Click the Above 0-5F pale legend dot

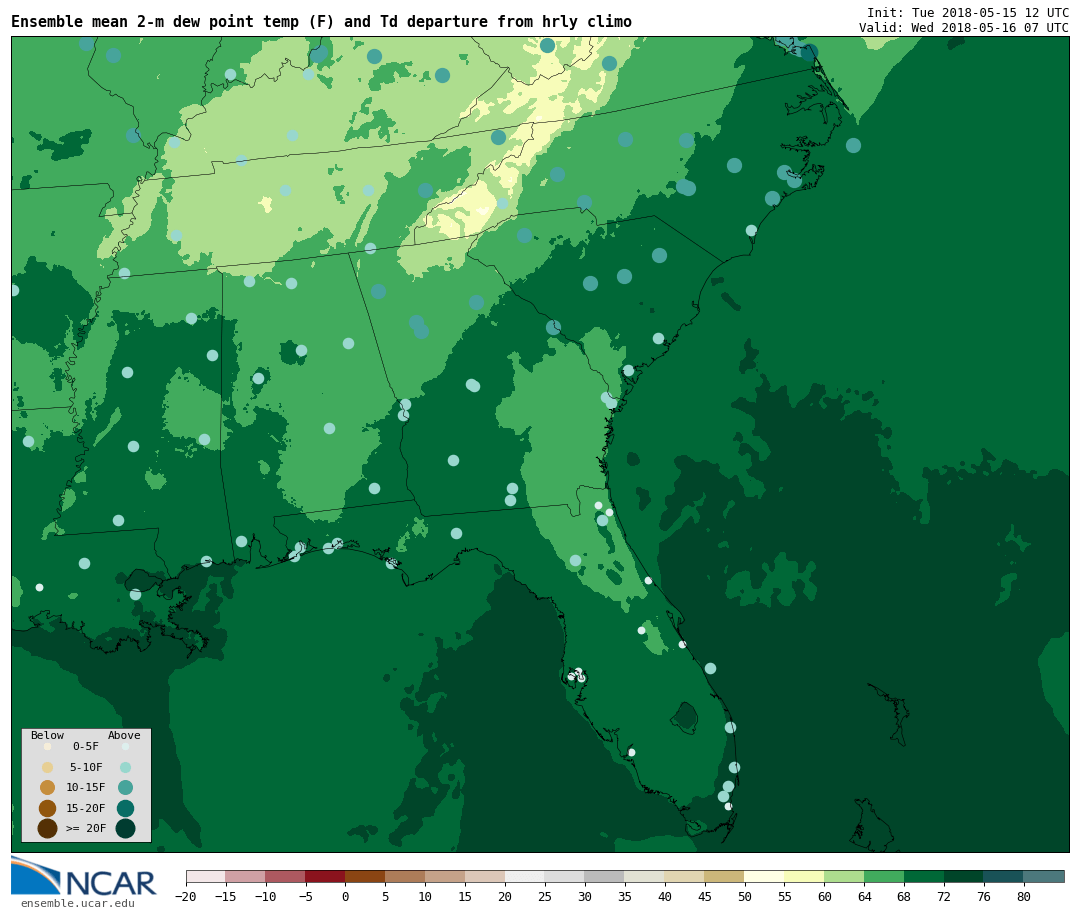point(125,746)
